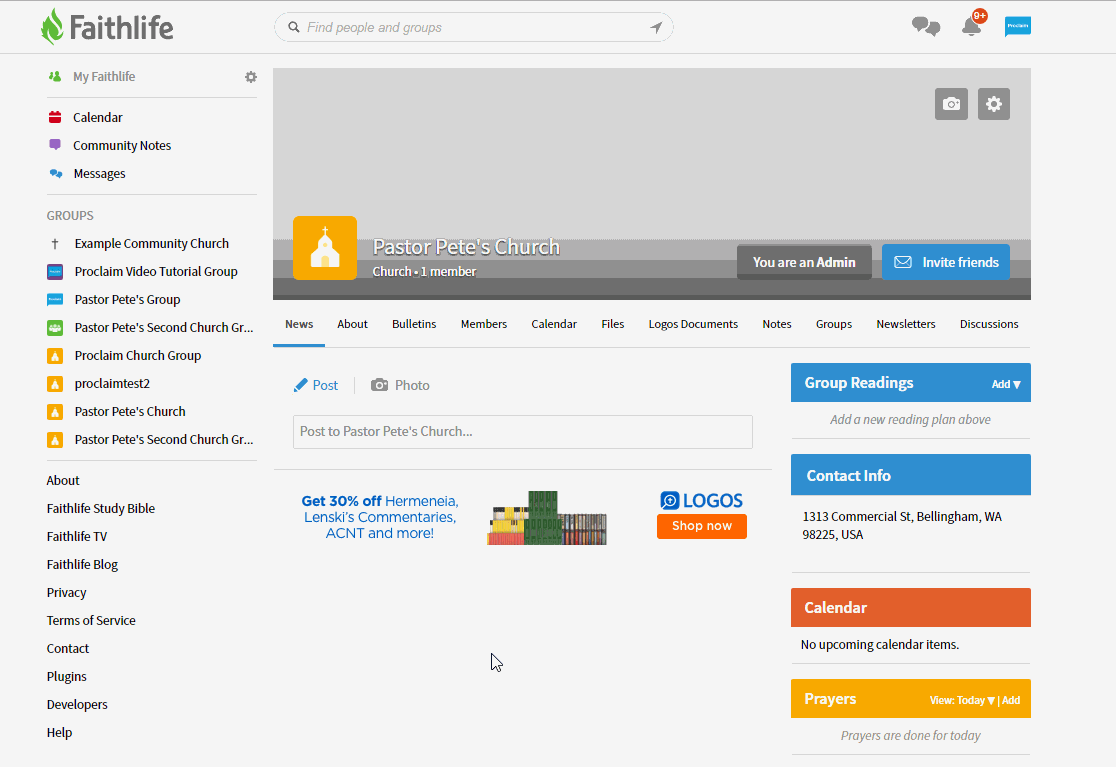
Task: Click the Post to Pastor Pete's Church field
Action: pos(522,432)
